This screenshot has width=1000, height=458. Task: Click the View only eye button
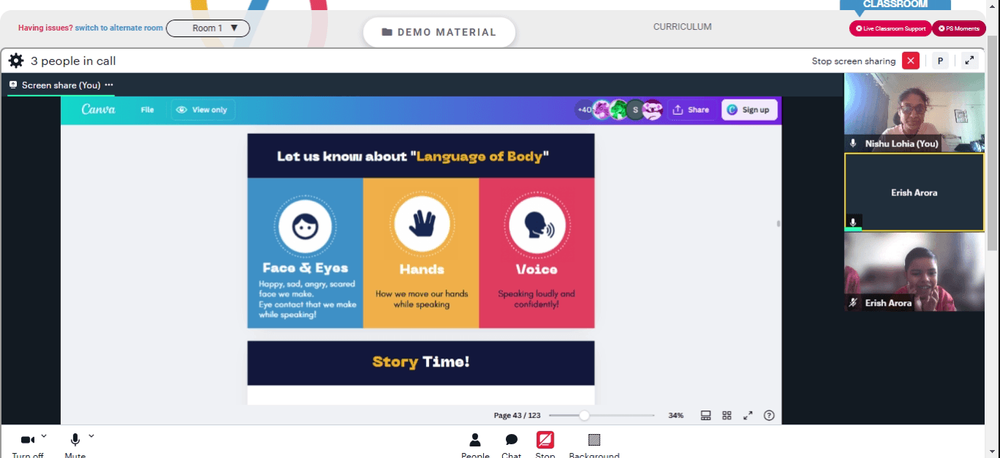coord(202,110)
